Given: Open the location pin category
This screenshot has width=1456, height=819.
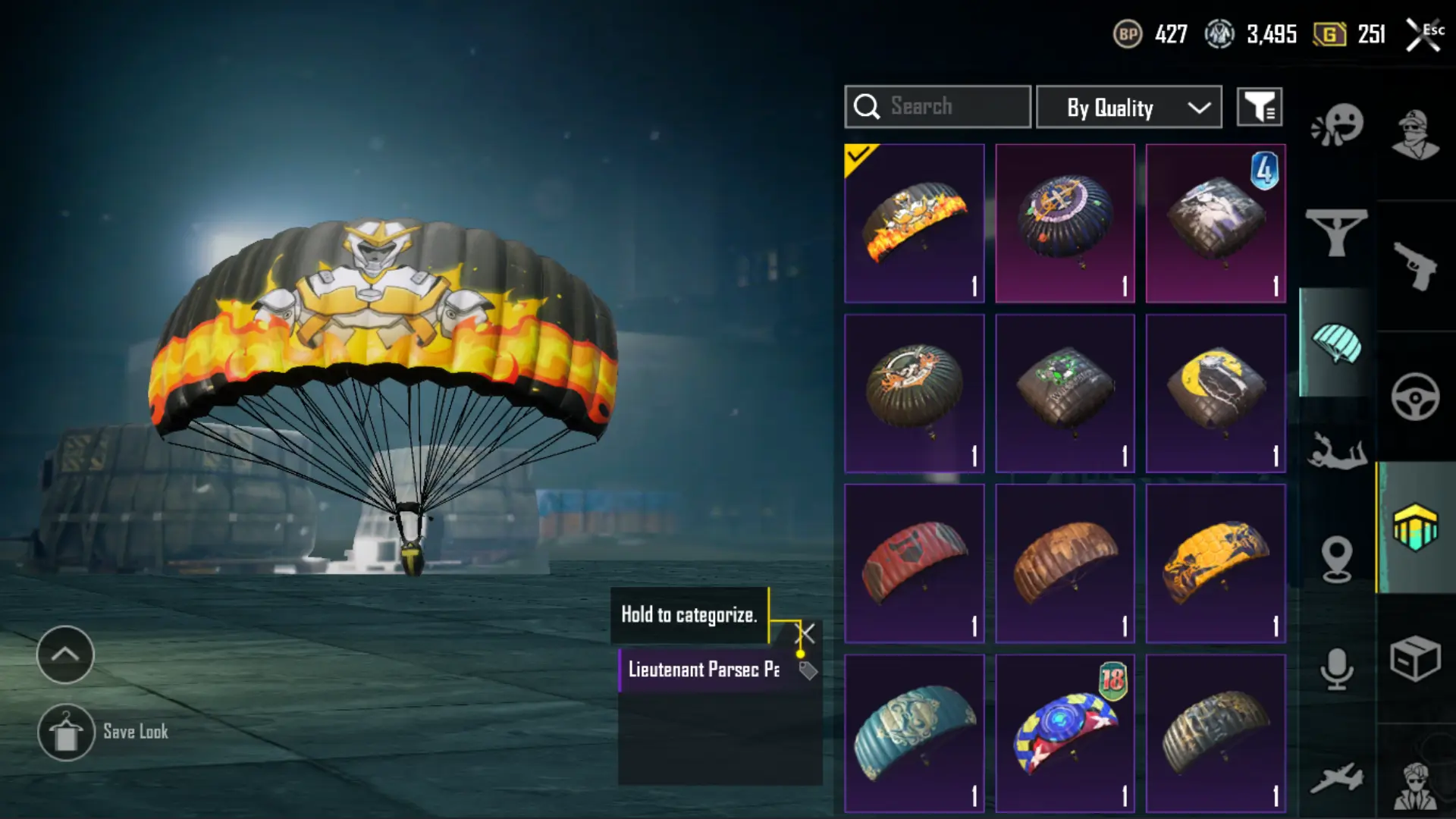Looking at the screenshot, I should click(x=1336, y=560).
